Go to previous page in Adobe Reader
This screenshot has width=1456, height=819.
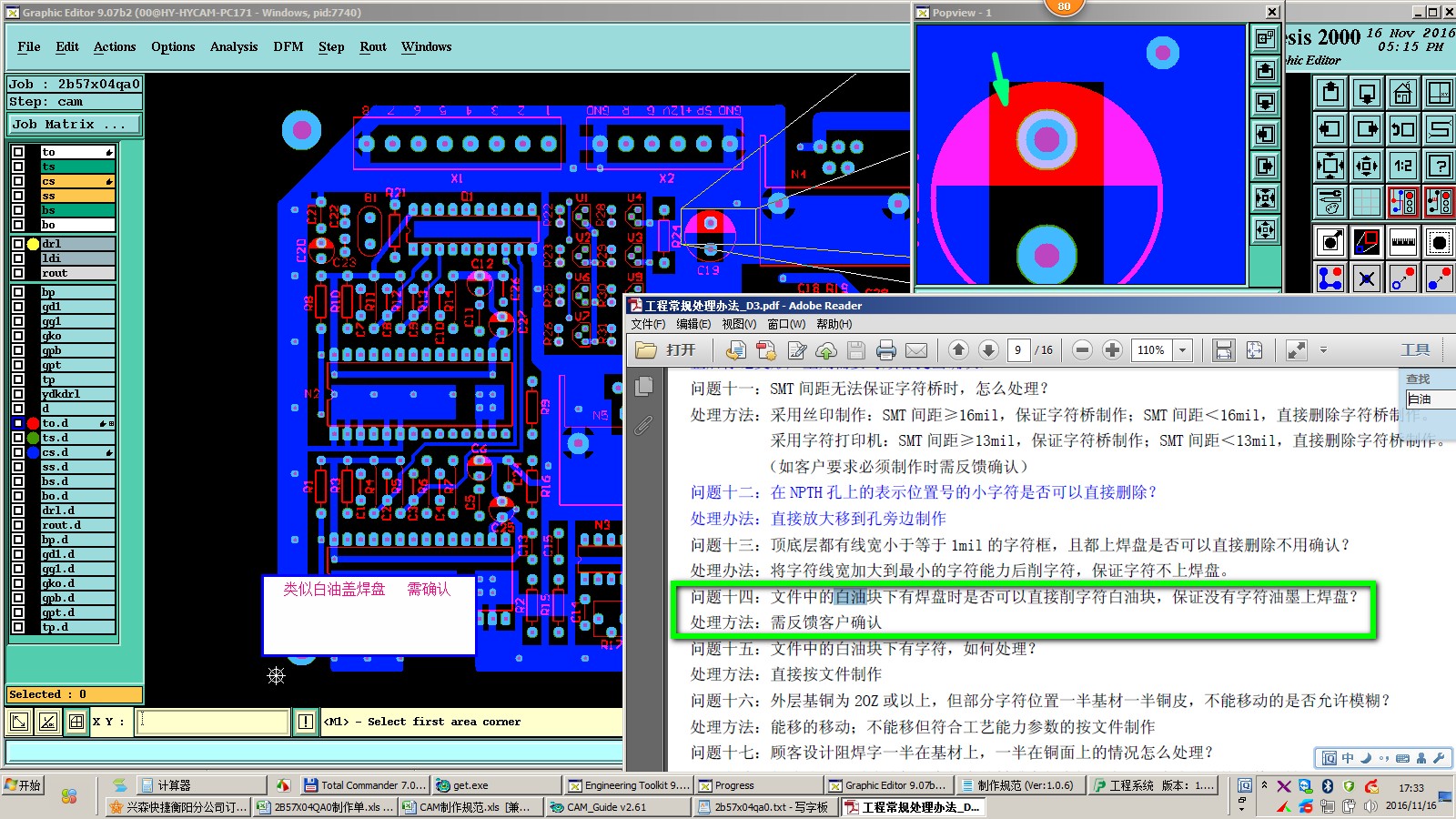tap(958, 349)
